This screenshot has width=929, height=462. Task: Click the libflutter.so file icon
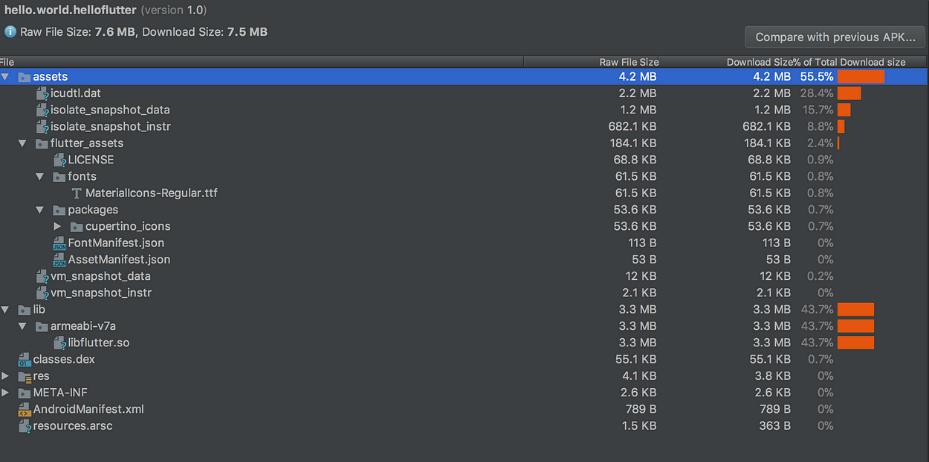click(x=59, y=343)
